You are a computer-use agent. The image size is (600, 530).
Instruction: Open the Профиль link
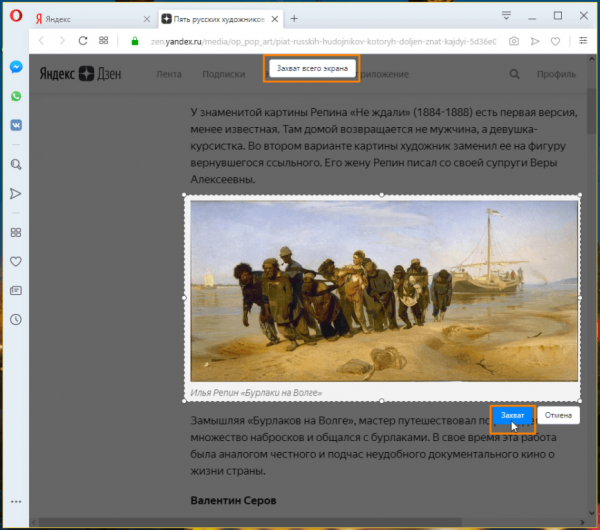coord(556,74)
